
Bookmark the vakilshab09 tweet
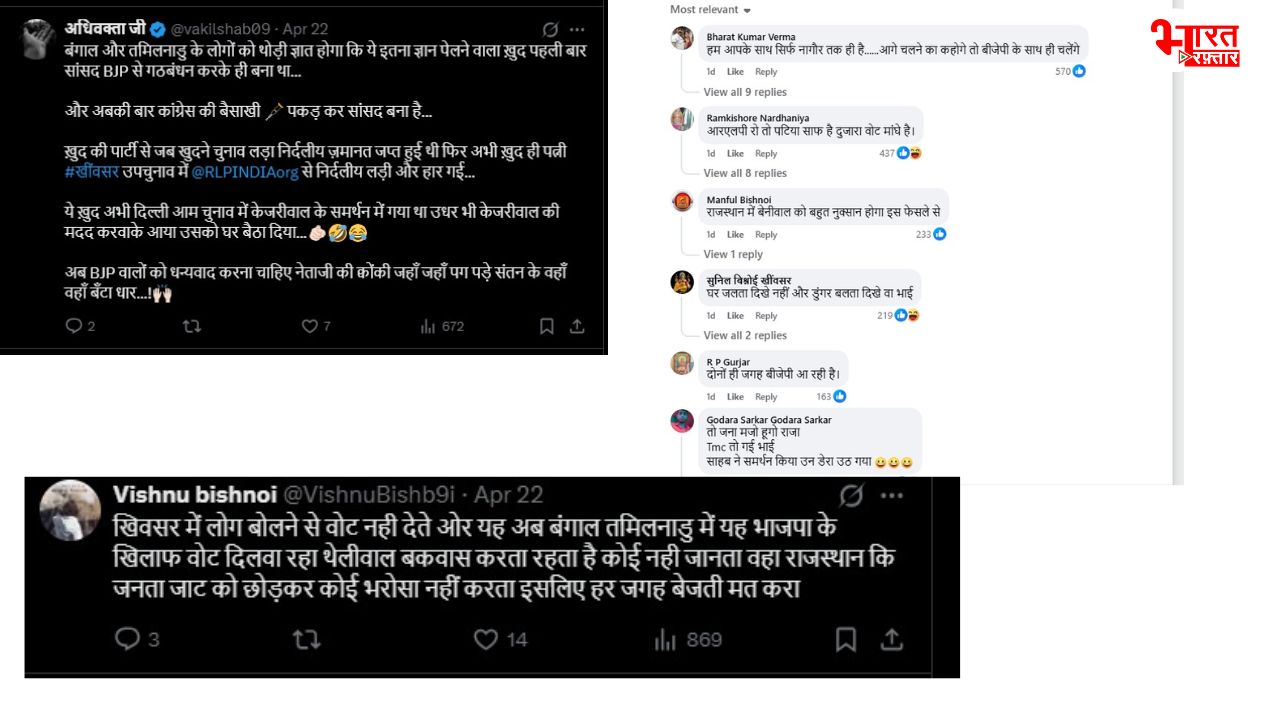[x=547, y=326]
